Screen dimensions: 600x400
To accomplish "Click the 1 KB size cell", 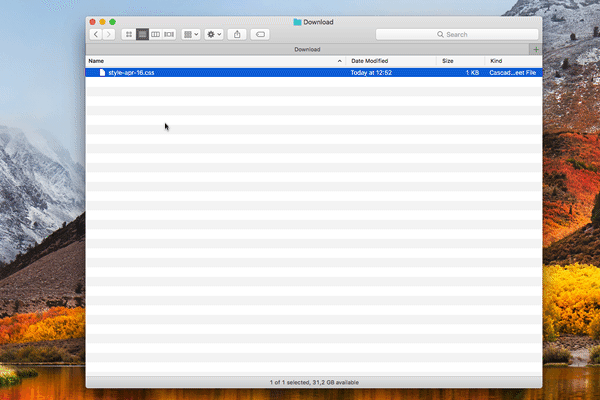I will coord(472,73).
